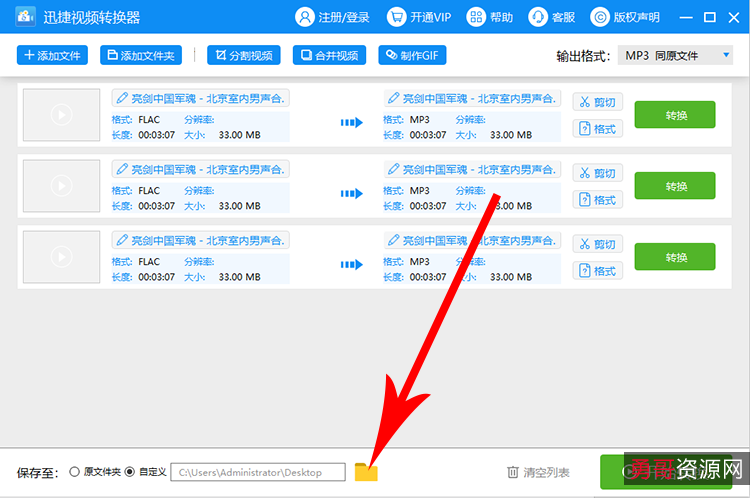The height and width of the screenshot is (498, 750).
Task: Click the second row's conversion arrow icon
Action: [x=352, y=193]
